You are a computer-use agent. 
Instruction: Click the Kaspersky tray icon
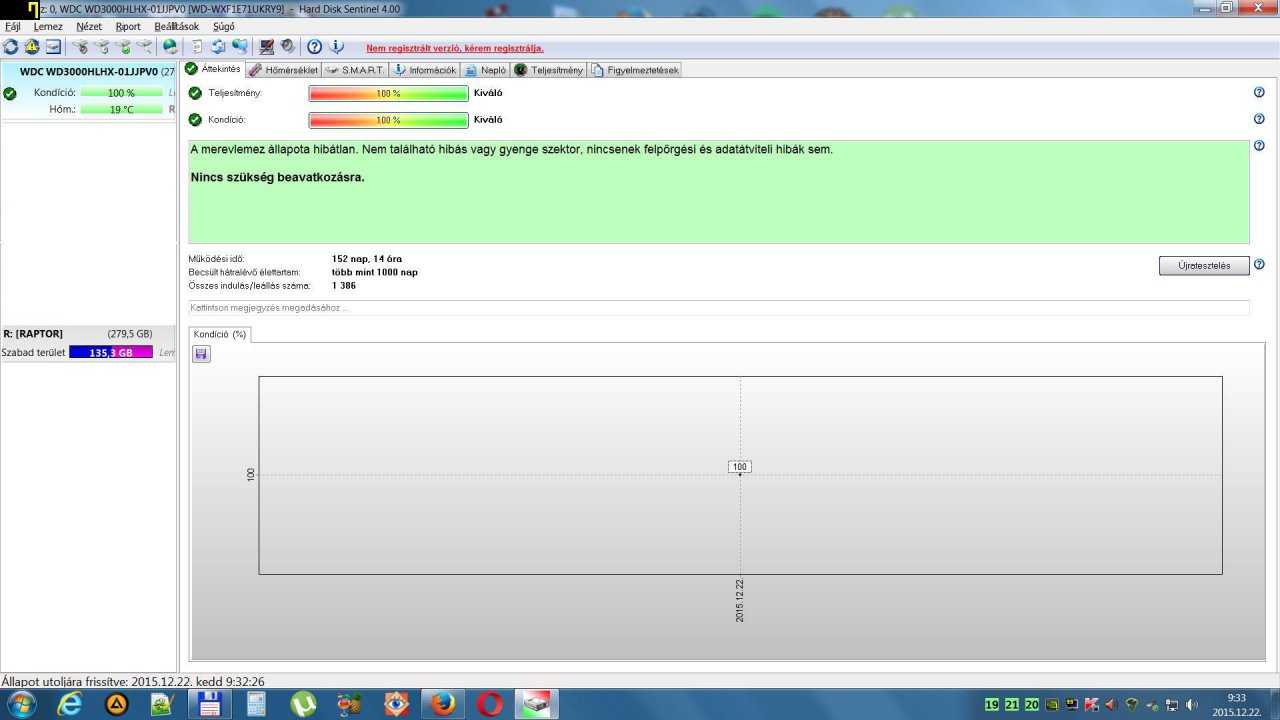[x=1092, y=705]
